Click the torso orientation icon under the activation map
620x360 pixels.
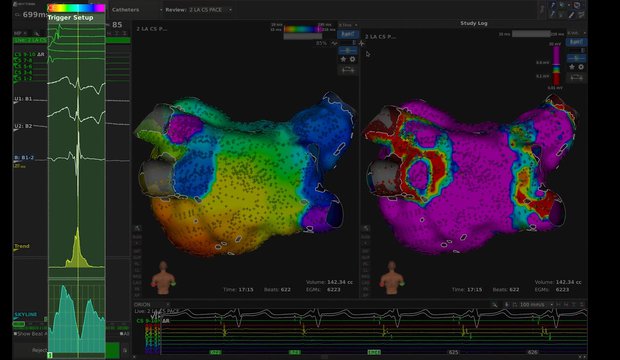click(x=163, y=277)
